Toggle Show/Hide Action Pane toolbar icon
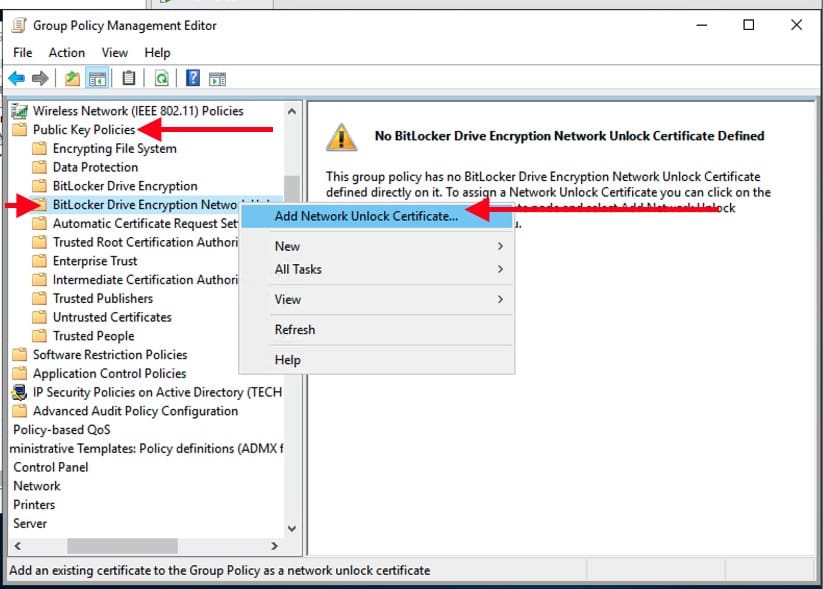 click(217, 78)
